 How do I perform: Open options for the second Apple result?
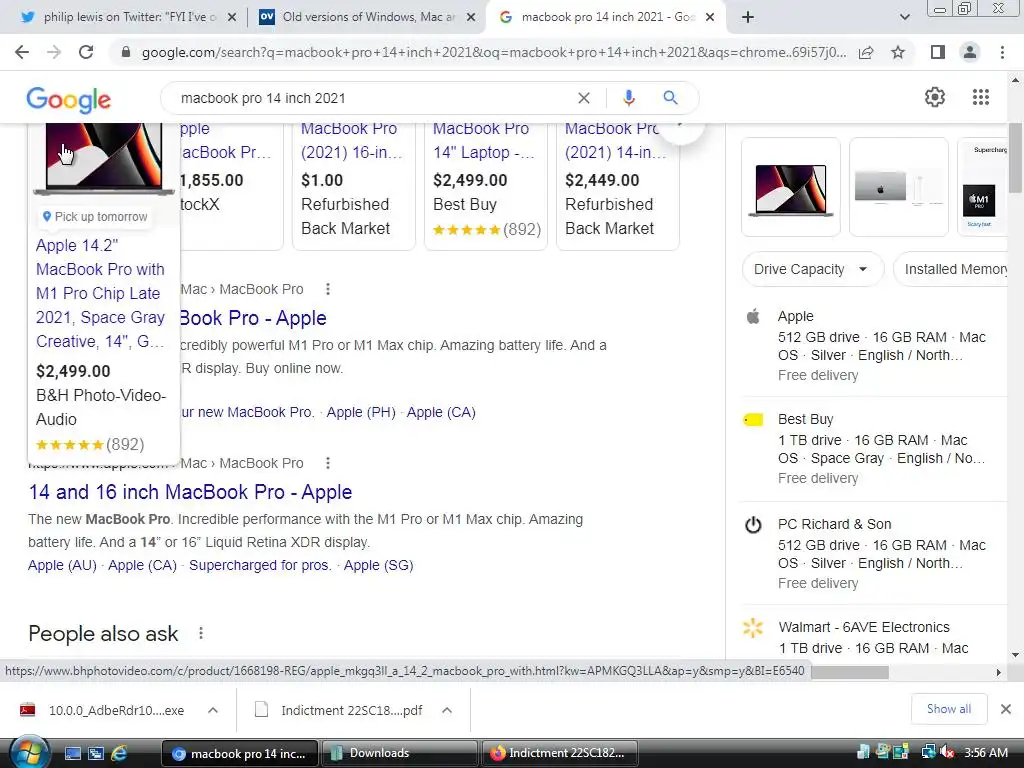pos(328,463)
